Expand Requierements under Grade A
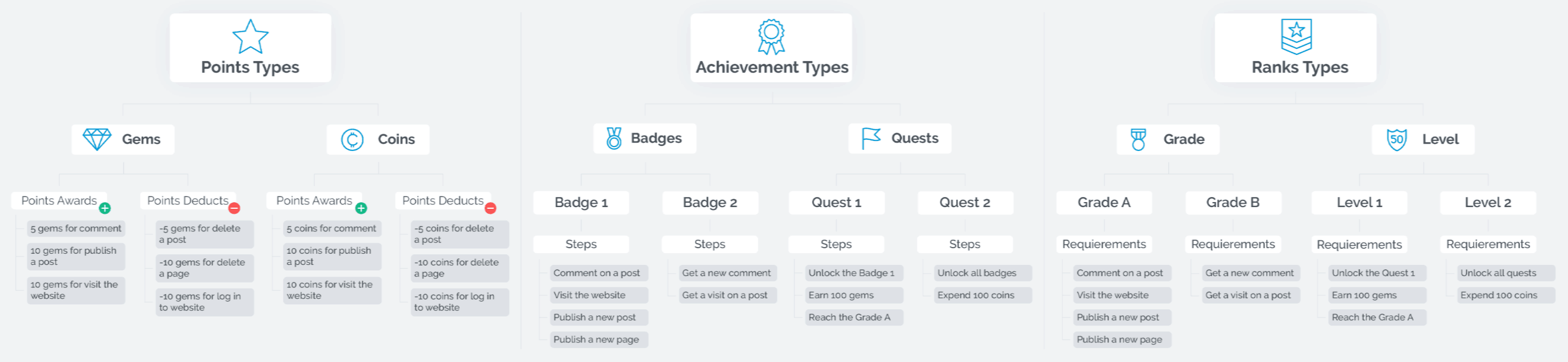Viewport: 1568px width, 362px height. [1103, 244]
